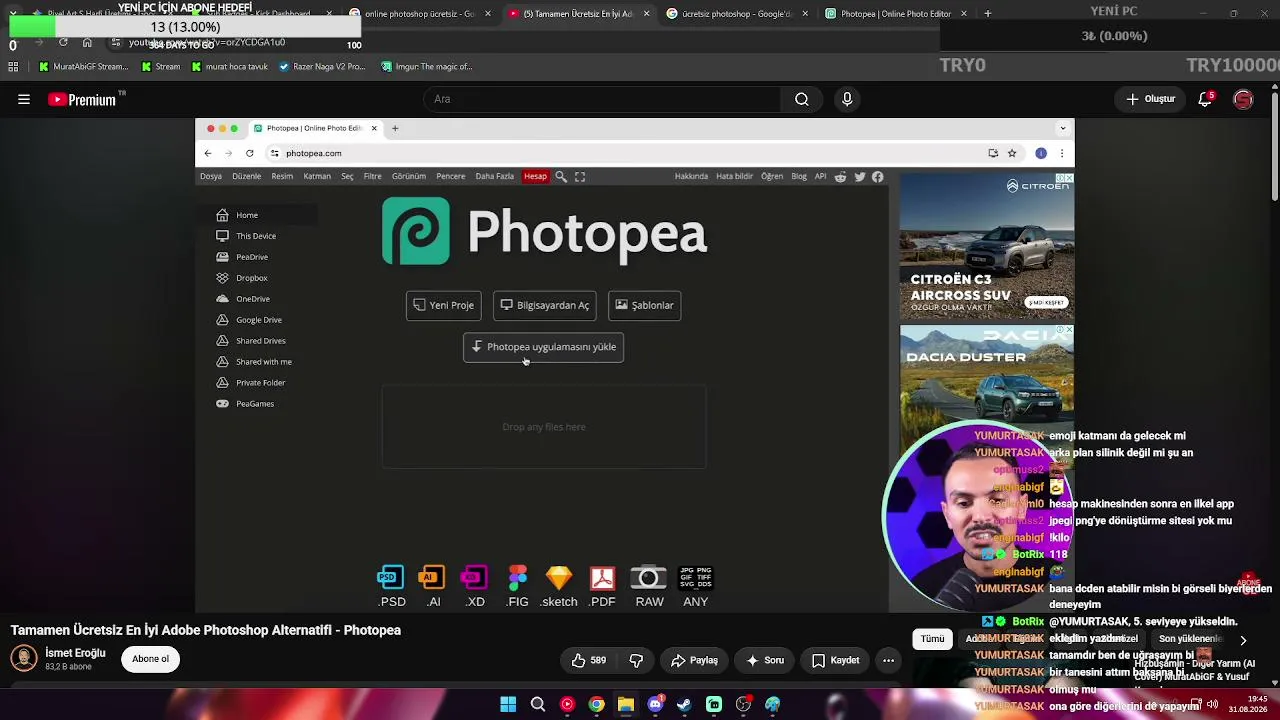Open Photopea's Reddit icon link

[840, 177]
